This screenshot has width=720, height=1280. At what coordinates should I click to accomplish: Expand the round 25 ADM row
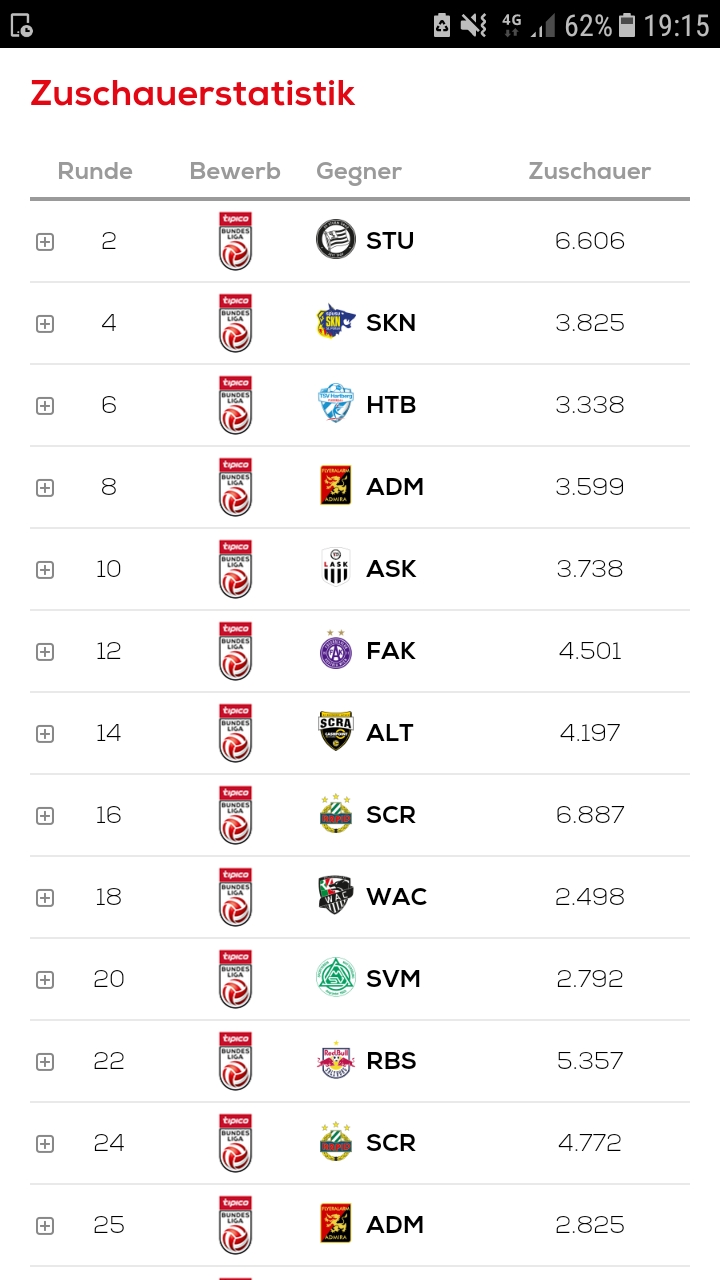pos(45,1226)
